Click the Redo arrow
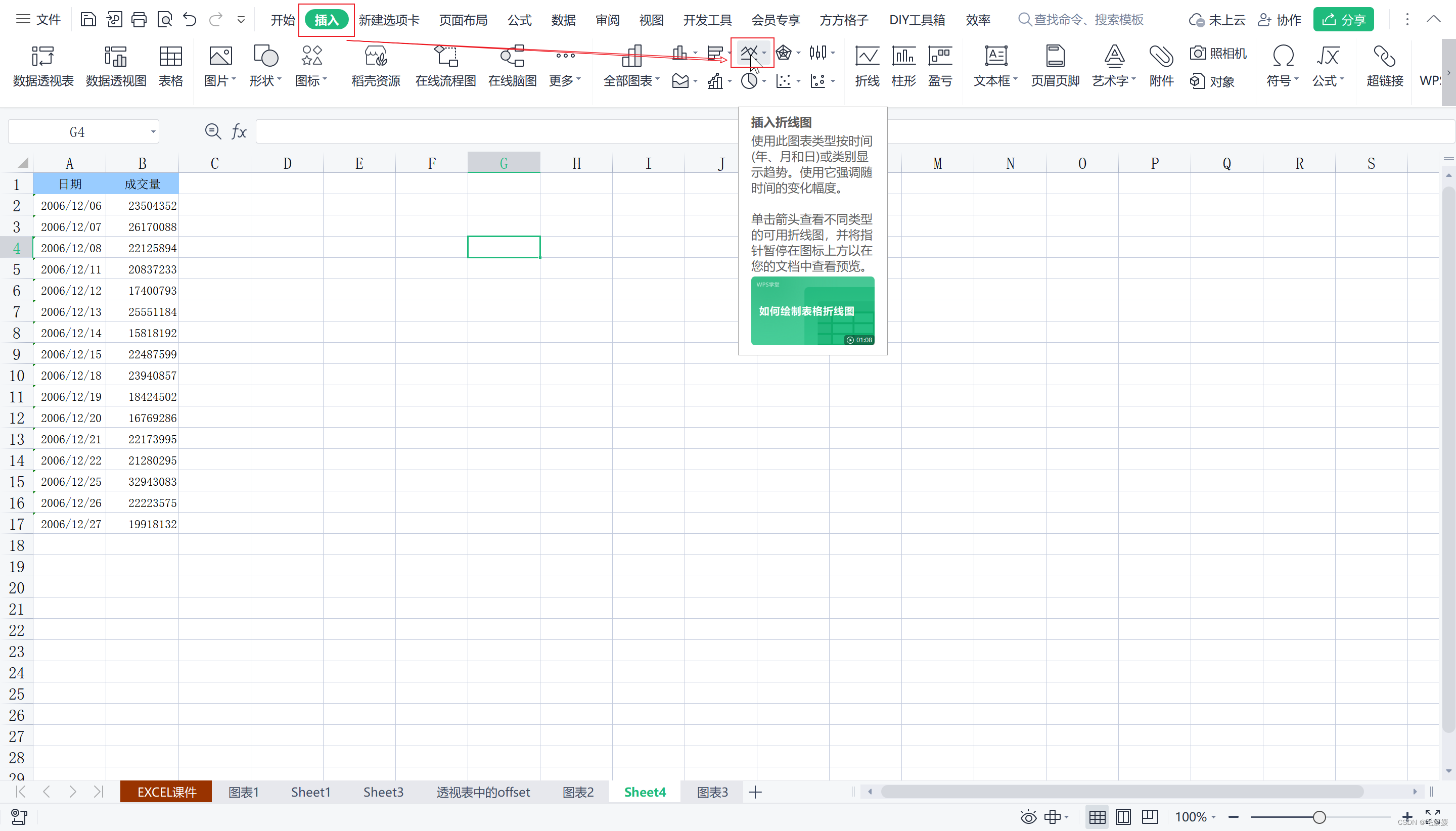The image size is (1456, 831). click(215, 20)
